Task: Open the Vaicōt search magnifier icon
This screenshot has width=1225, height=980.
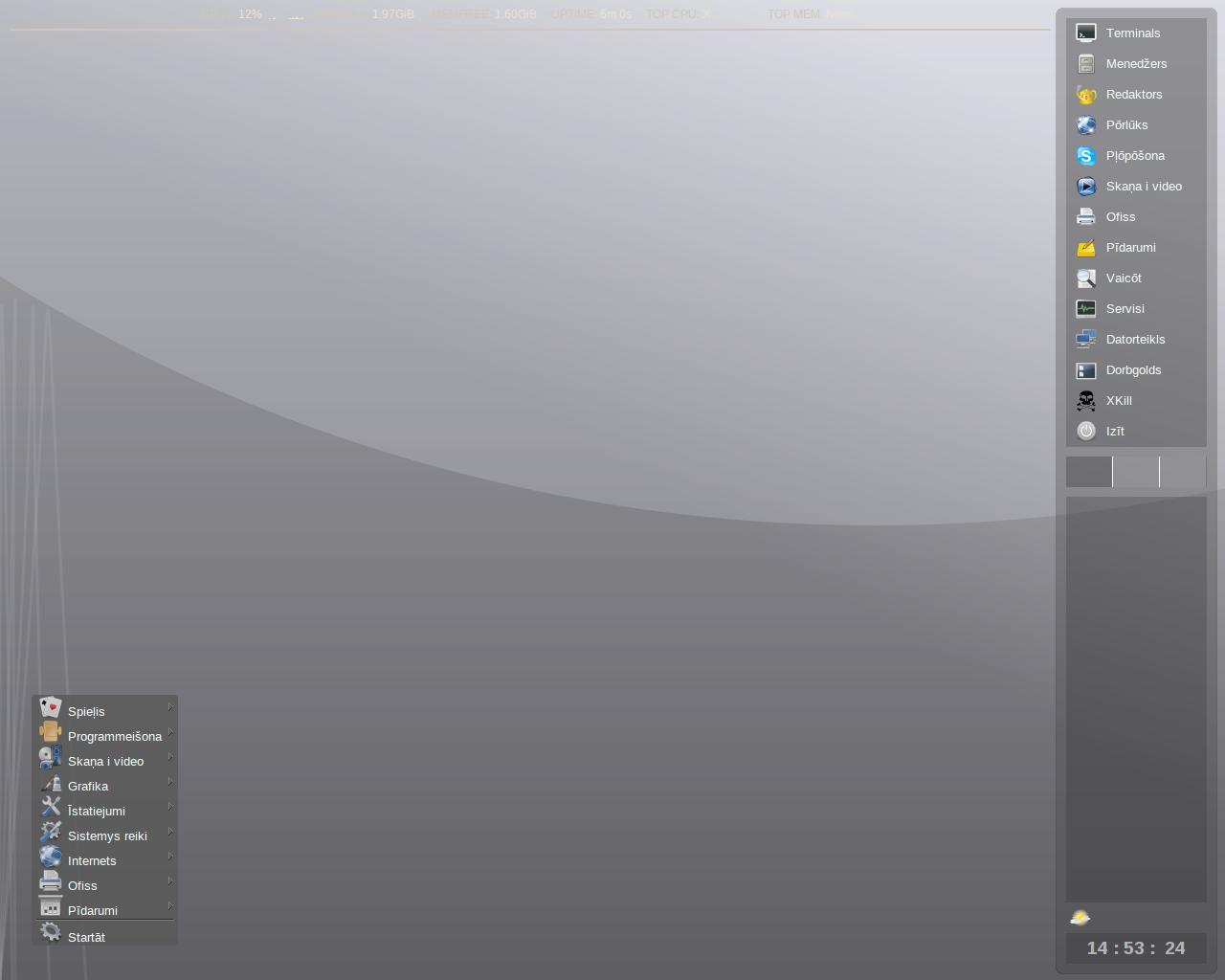Action: pyautogui.click(x=1086, y=278)
